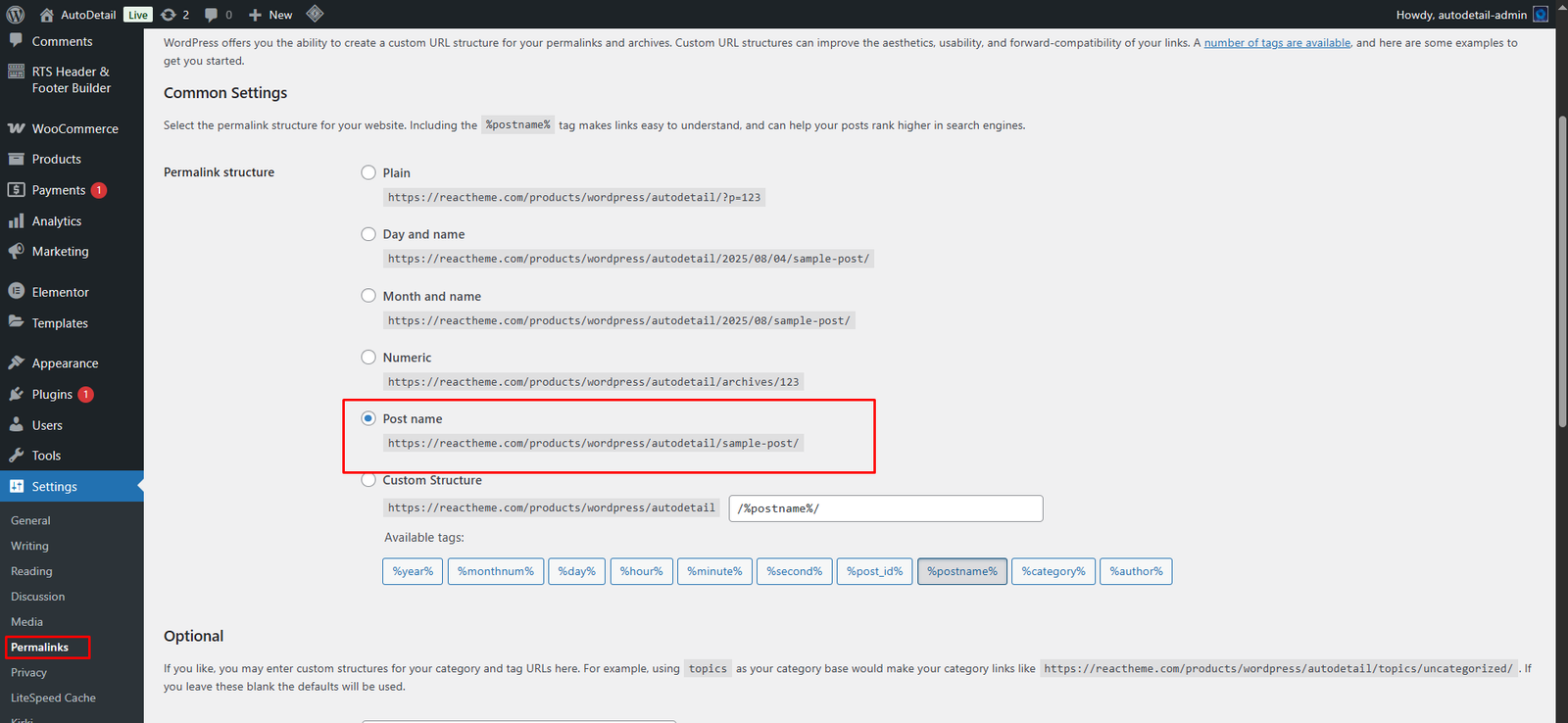The height and width of the screenshot is (723, 1568).
Task: Open the Permalinks settings submenu item
Action: (x=39, y=648)
